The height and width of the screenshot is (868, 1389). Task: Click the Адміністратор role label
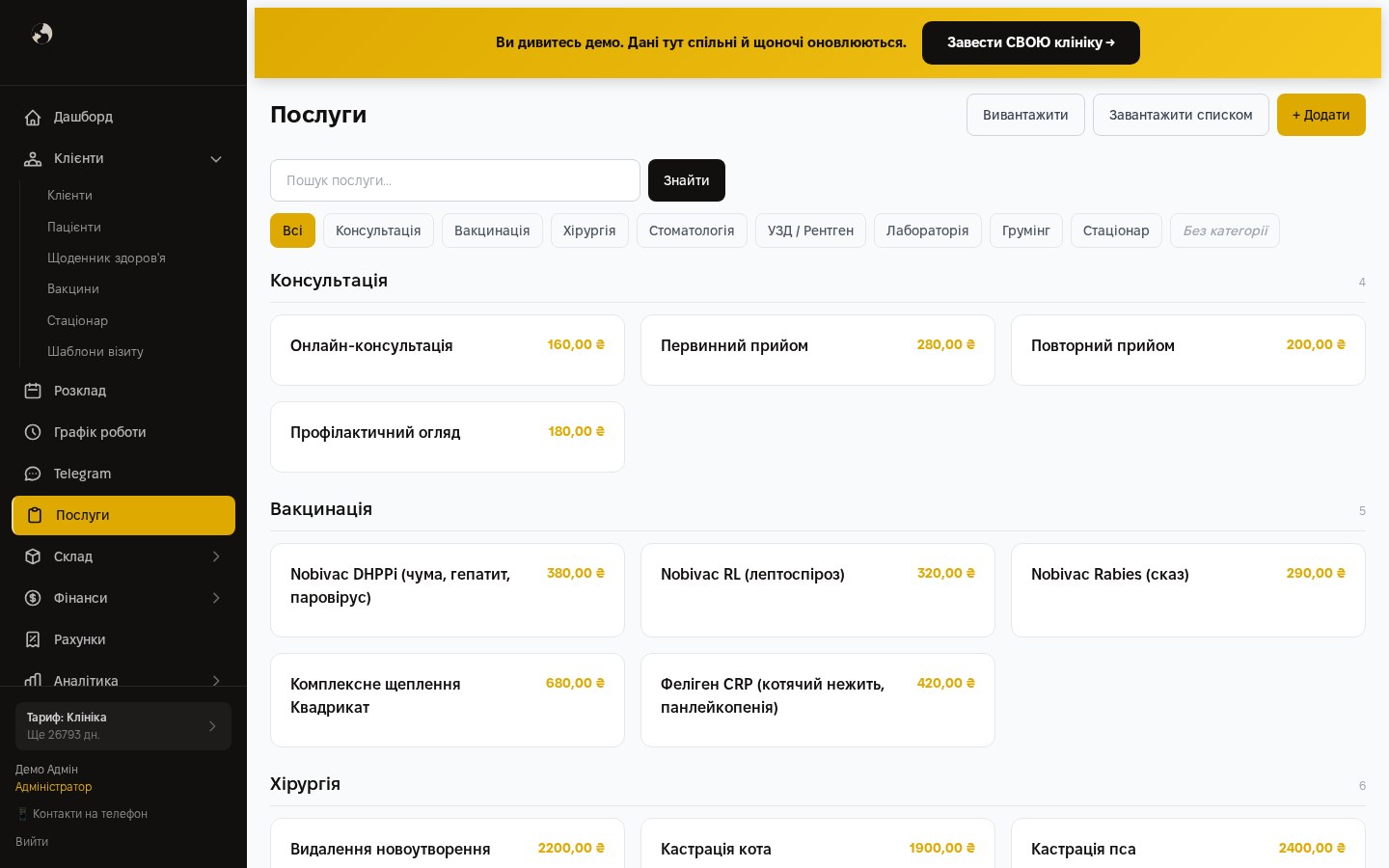54,787
